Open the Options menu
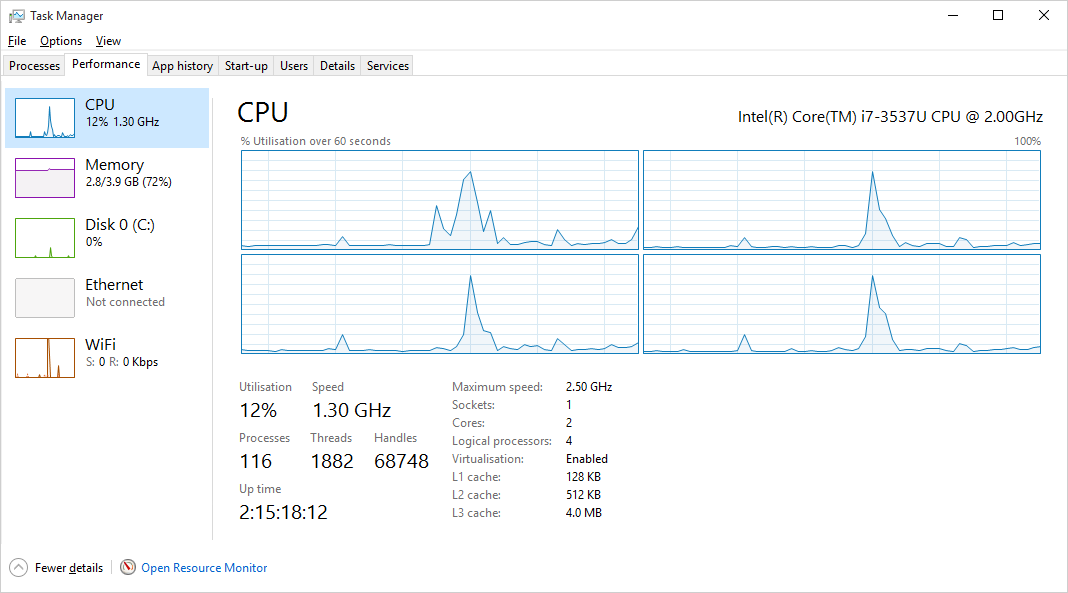Screen dimensions: 1068x593 [x=61, y=41]
